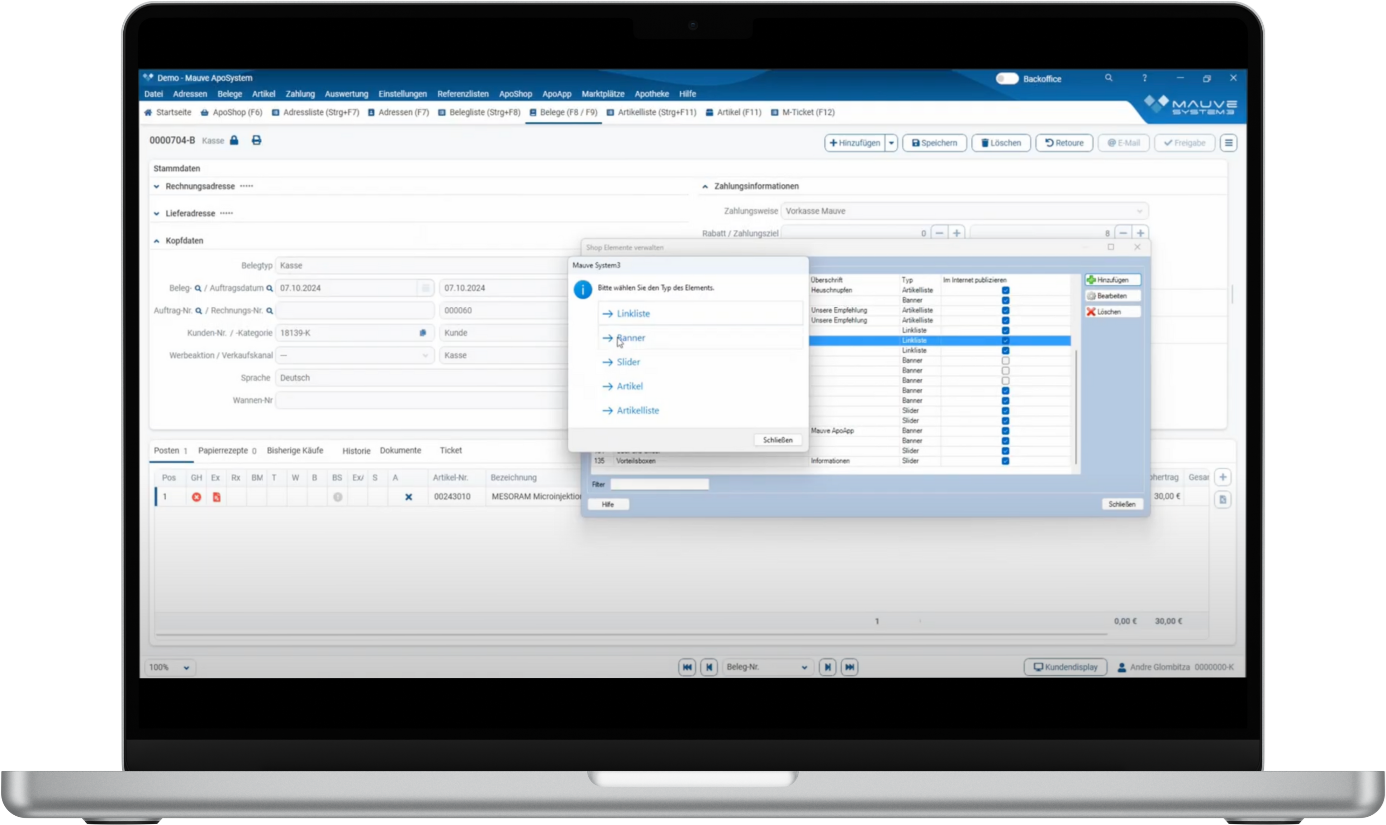Open the Auswertung menu

click(346, 94)
